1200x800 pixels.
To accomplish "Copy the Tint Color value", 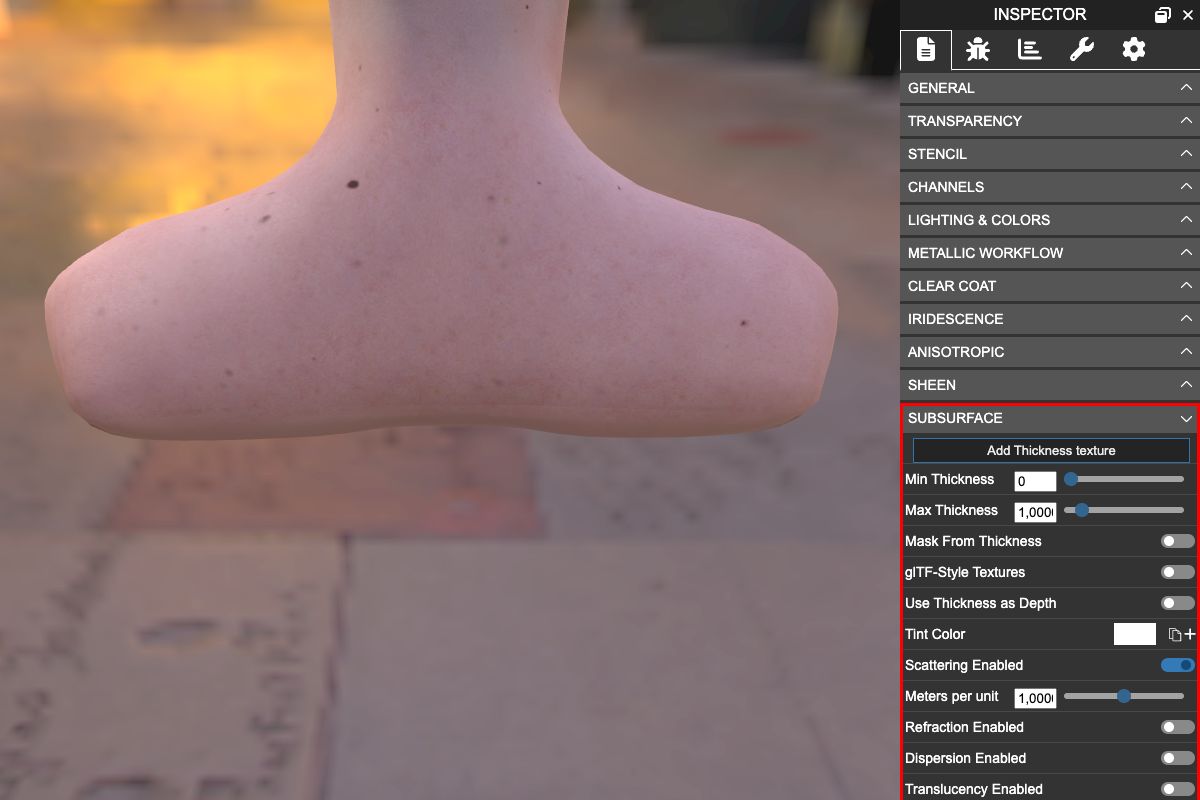I will tap(1175, 634).
